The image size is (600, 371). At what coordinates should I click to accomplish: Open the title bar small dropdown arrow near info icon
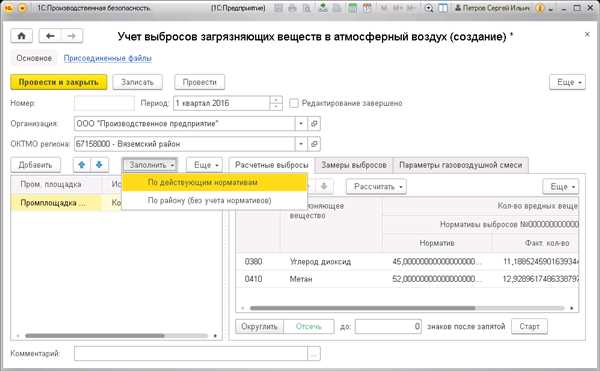coord(551,9)
